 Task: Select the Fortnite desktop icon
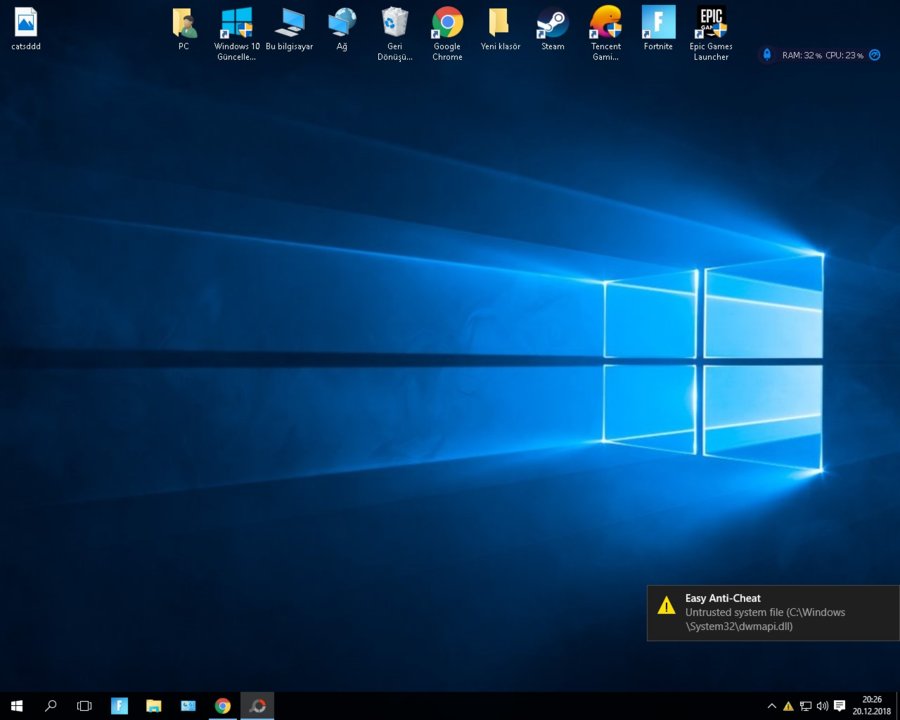click(658, 23)
